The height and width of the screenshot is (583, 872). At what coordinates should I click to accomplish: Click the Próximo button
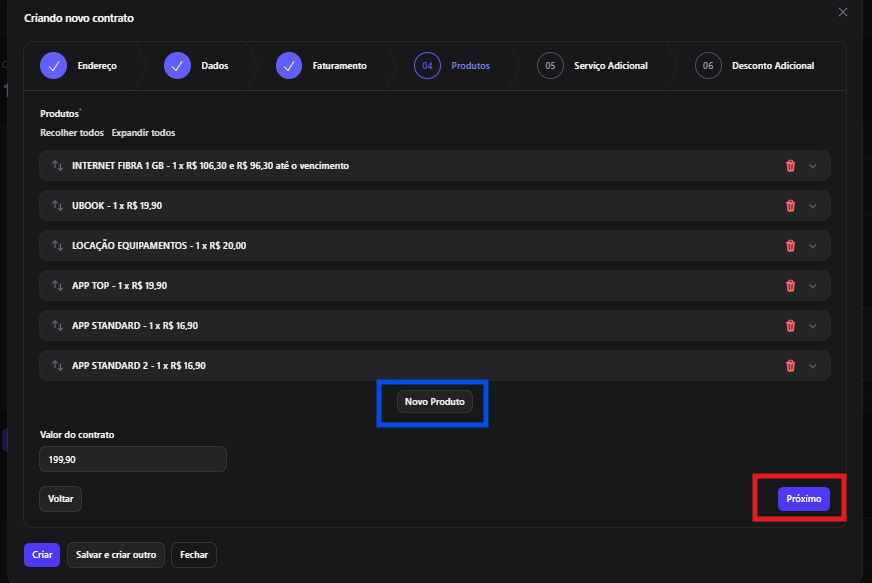[x=804, y=499]
